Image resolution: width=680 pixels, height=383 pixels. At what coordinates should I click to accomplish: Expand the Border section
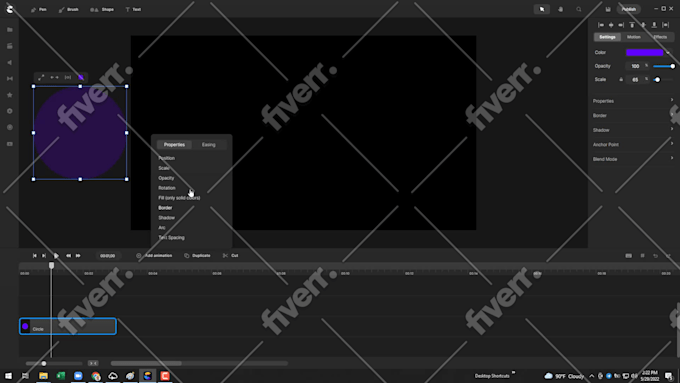[x=633, y=116]
